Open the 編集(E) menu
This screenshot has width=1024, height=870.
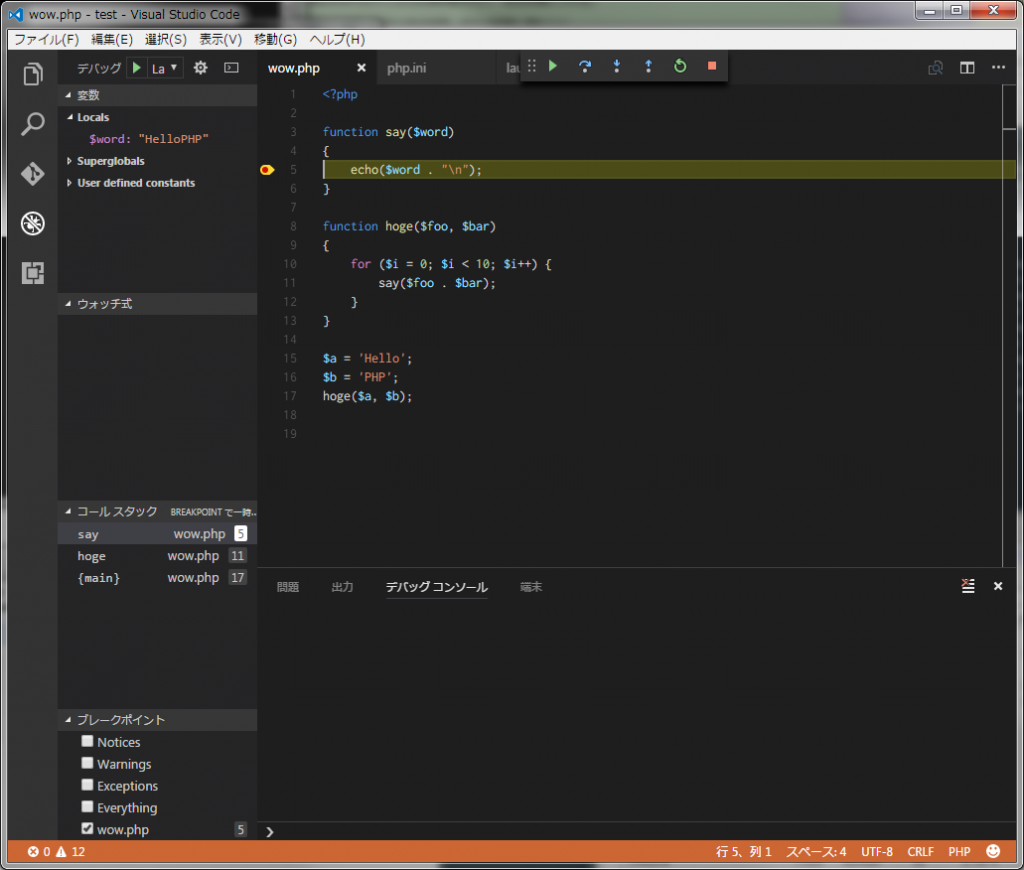[x=112, y=39]
